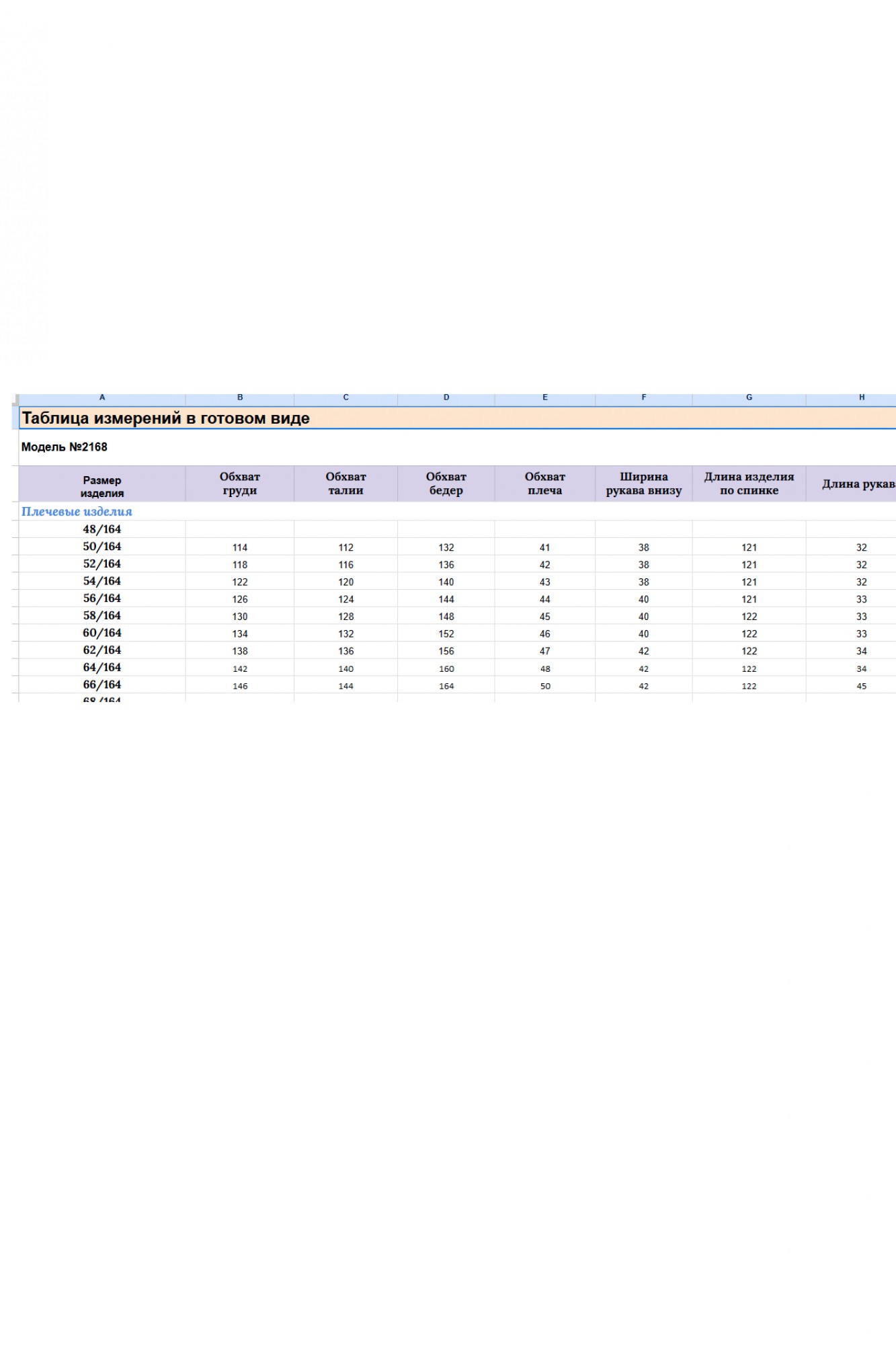The image size is (896, 1345).
Task: Select column G header
Action: click(749, 397)
